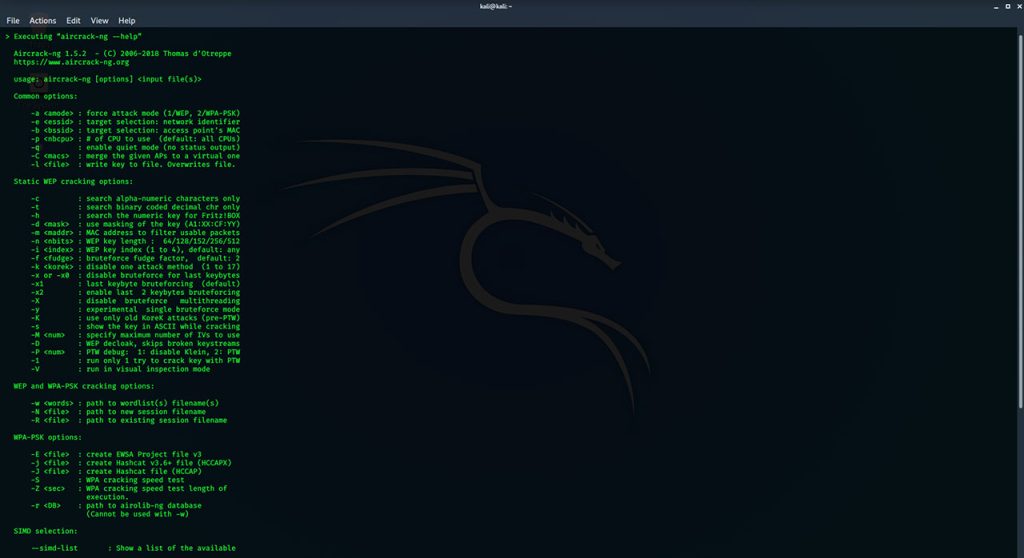The width and height of the screenshot is (1024, 558).
Task: Click the '-l <file>' write key to file line
Action: 133,164
